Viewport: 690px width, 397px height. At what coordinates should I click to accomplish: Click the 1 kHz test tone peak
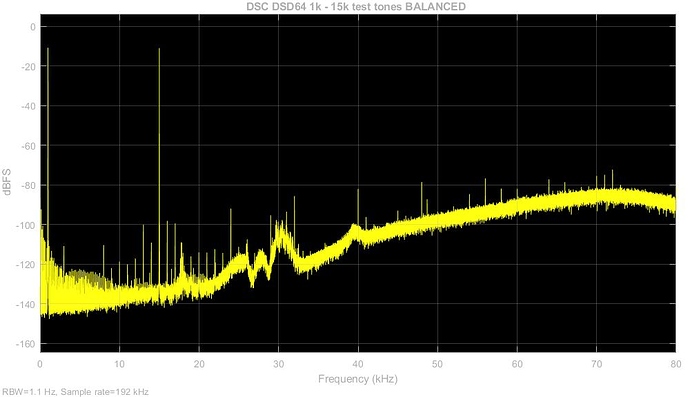[48, 49]
